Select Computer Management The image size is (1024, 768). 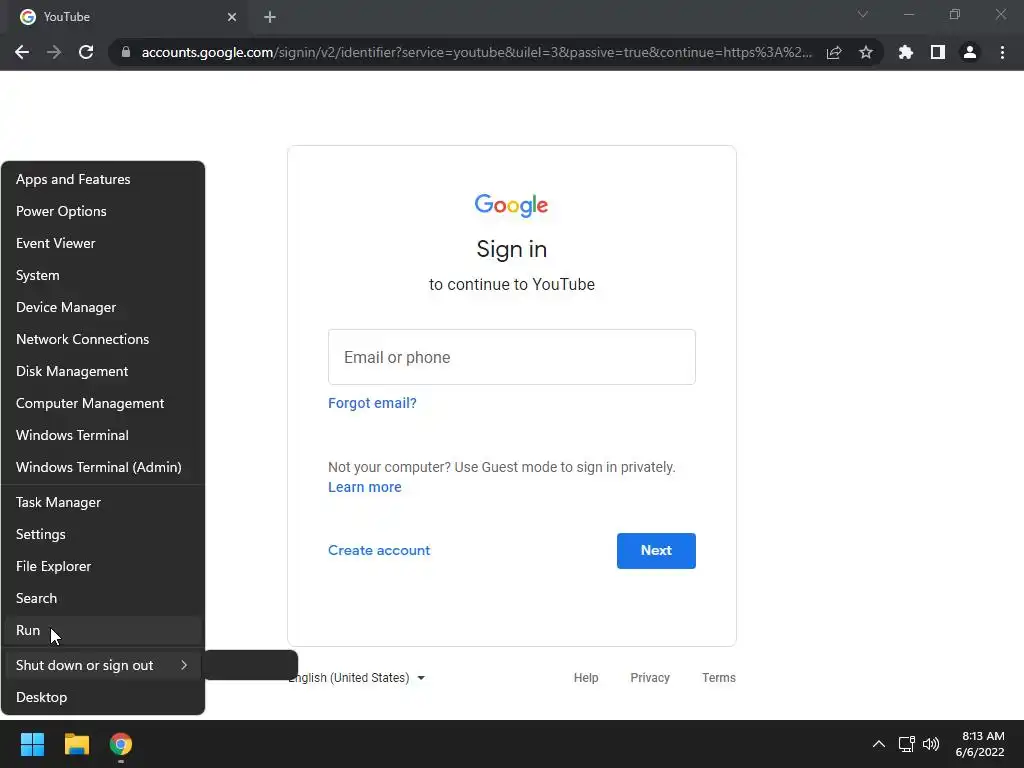(x=103, y=403)
